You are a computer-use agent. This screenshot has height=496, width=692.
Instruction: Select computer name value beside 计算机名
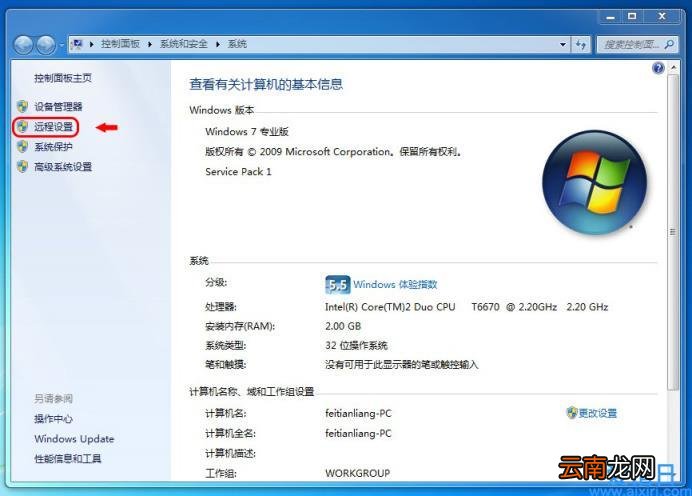pos(358,413)
